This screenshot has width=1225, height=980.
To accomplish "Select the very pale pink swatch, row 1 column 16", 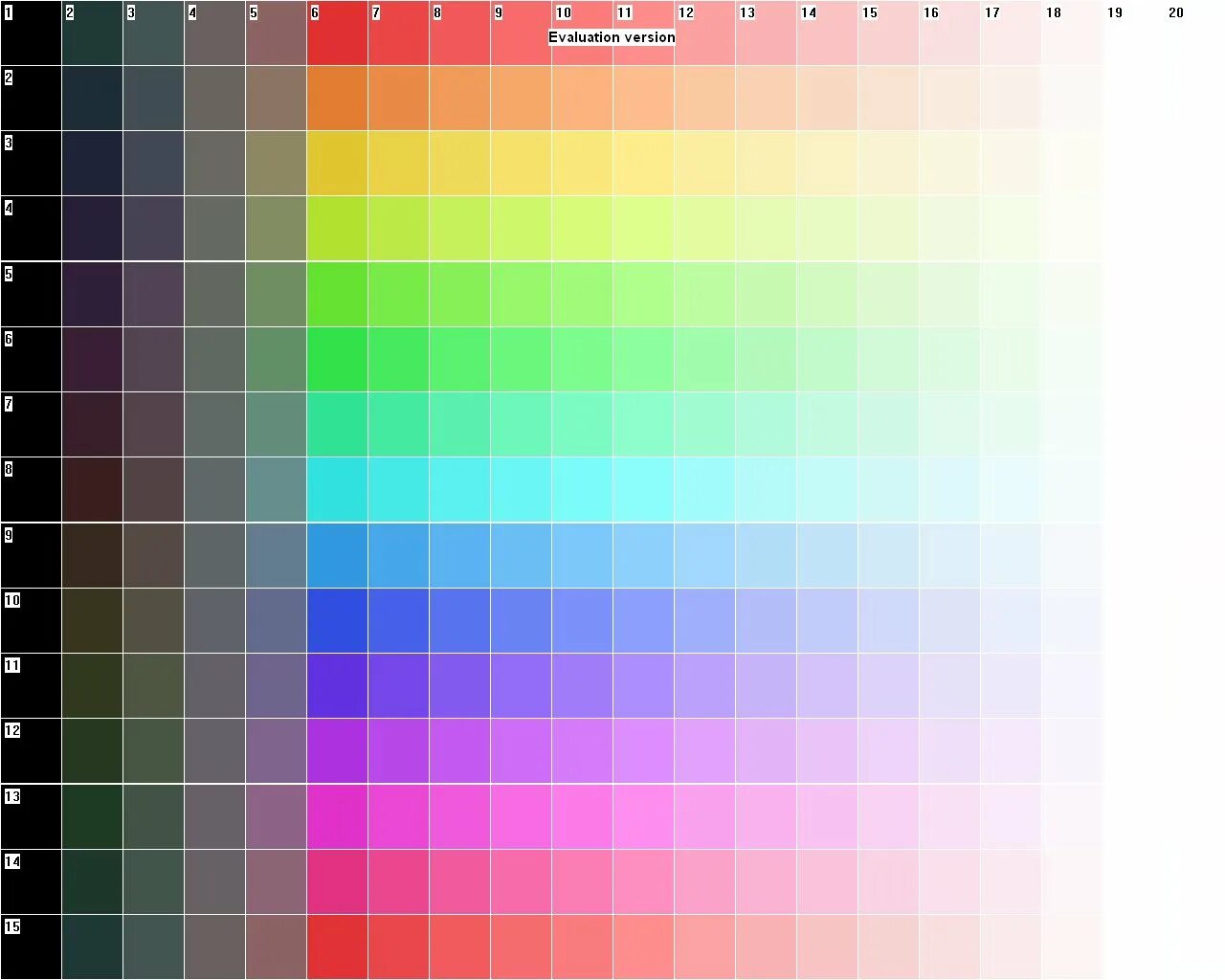I will click(949, 33).
